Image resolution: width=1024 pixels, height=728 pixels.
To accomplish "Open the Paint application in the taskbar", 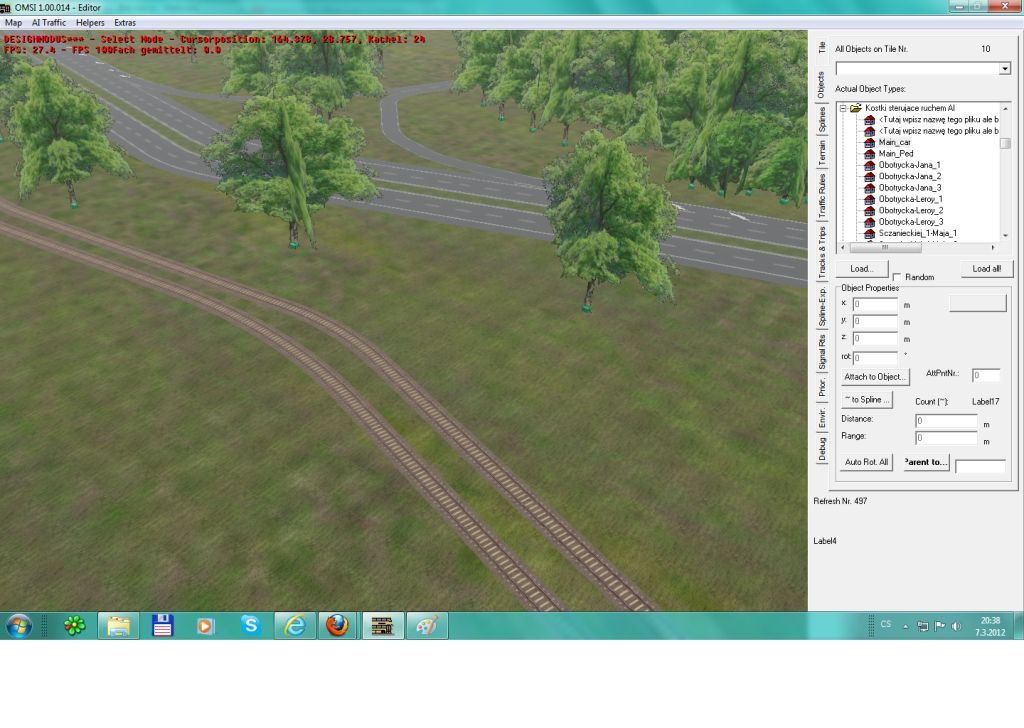I will tap(426, 626).
